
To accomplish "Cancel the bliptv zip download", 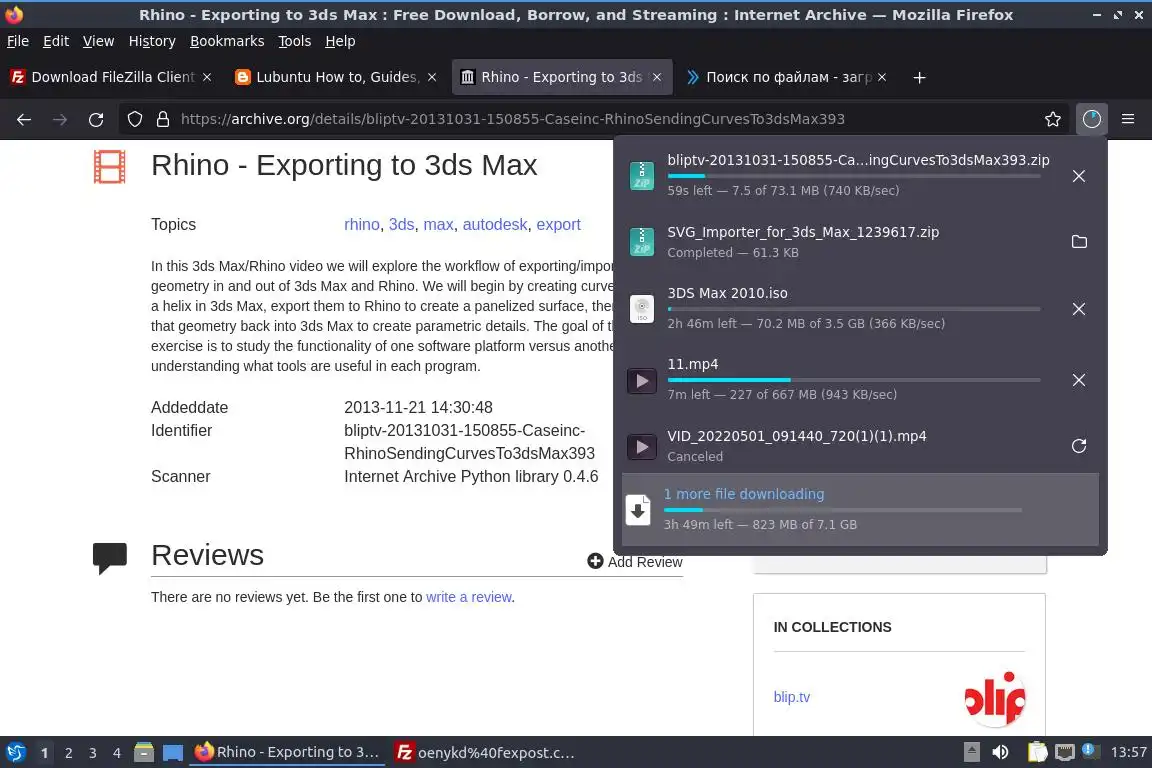I will tap(1079, 176).
